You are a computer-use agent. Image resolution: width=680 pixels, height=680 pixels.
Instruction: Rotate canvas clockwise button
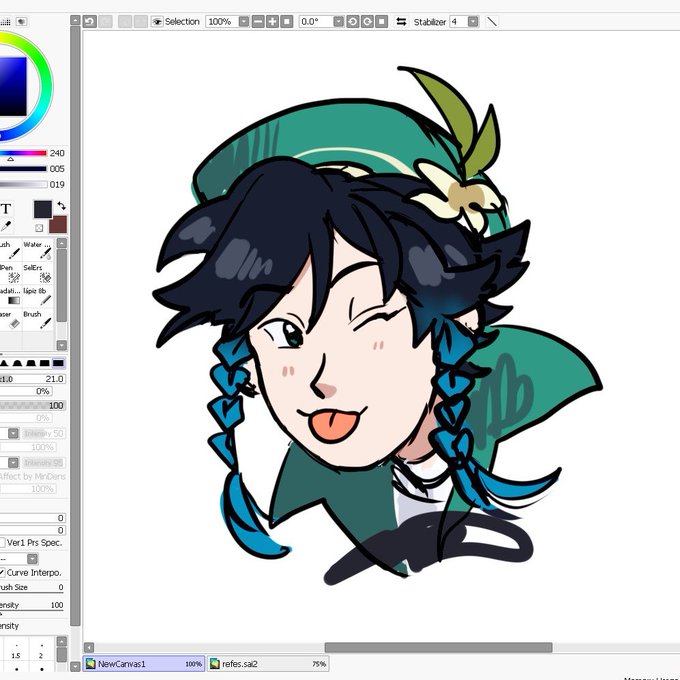367,22
